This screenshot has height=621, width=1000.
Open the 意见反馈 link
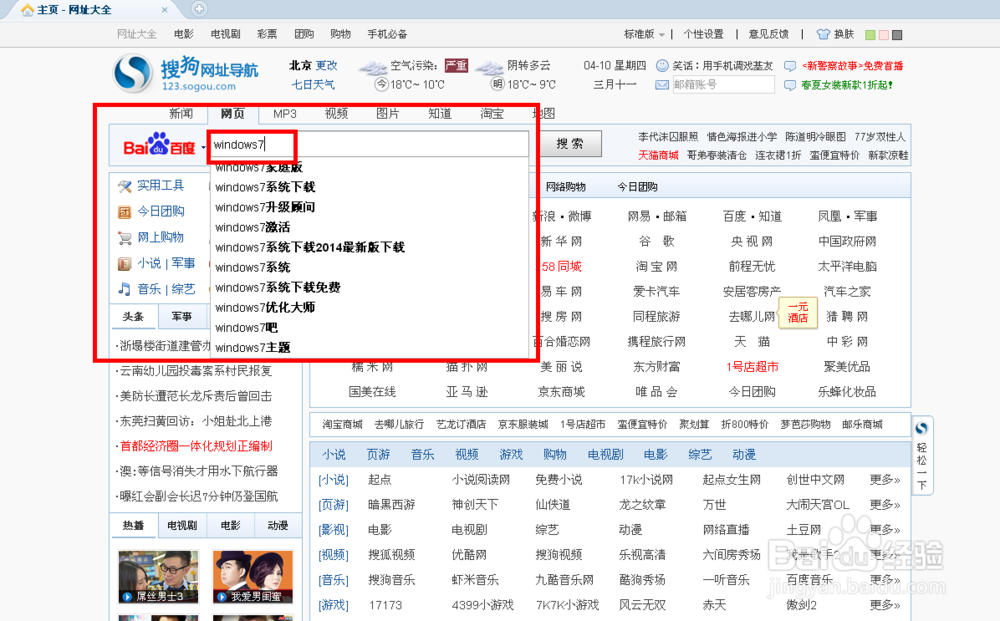(x=768, y=34)
